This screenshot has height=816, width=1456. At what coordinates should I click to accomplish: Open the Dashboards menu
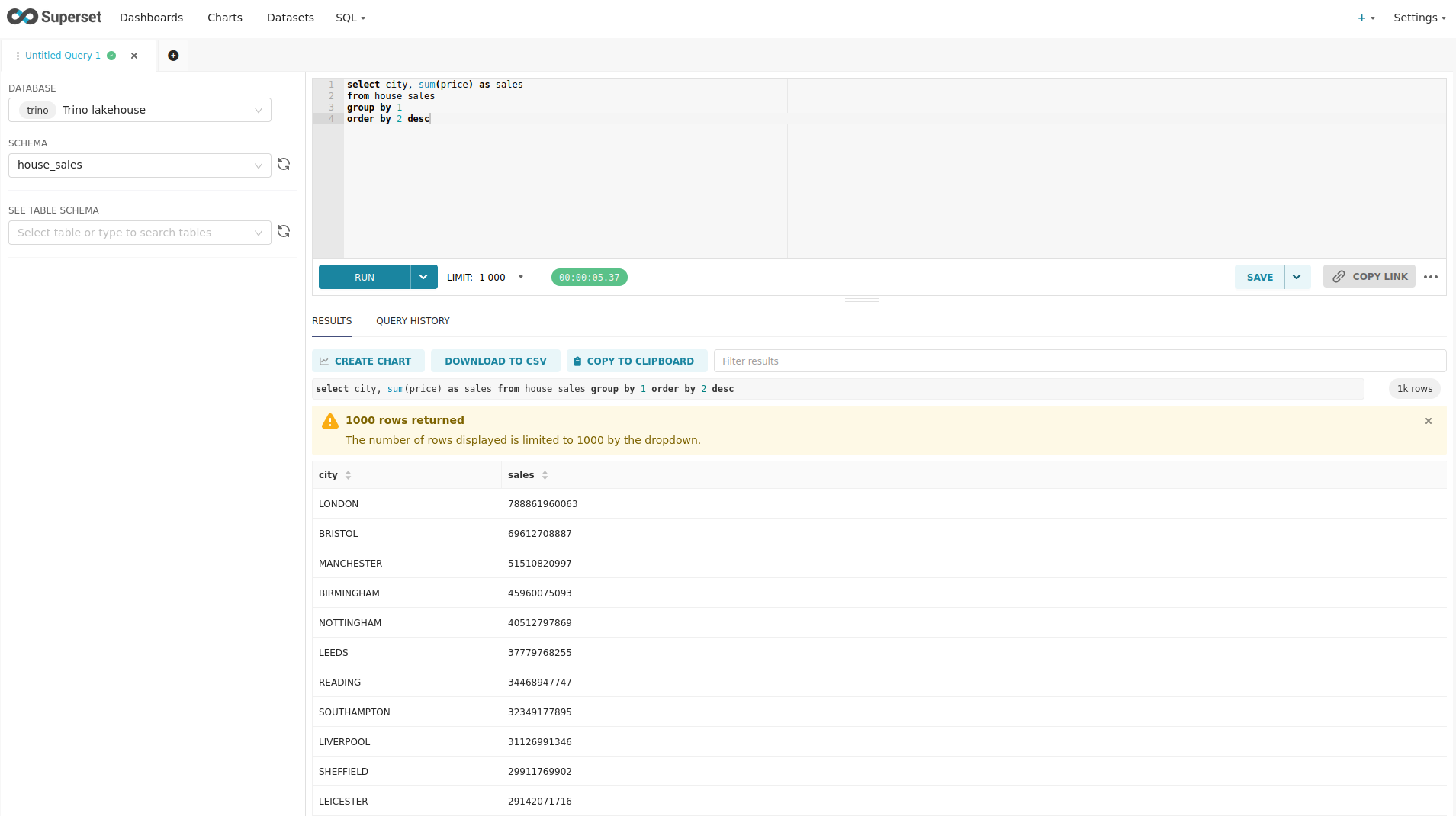[x=151, y=18]
